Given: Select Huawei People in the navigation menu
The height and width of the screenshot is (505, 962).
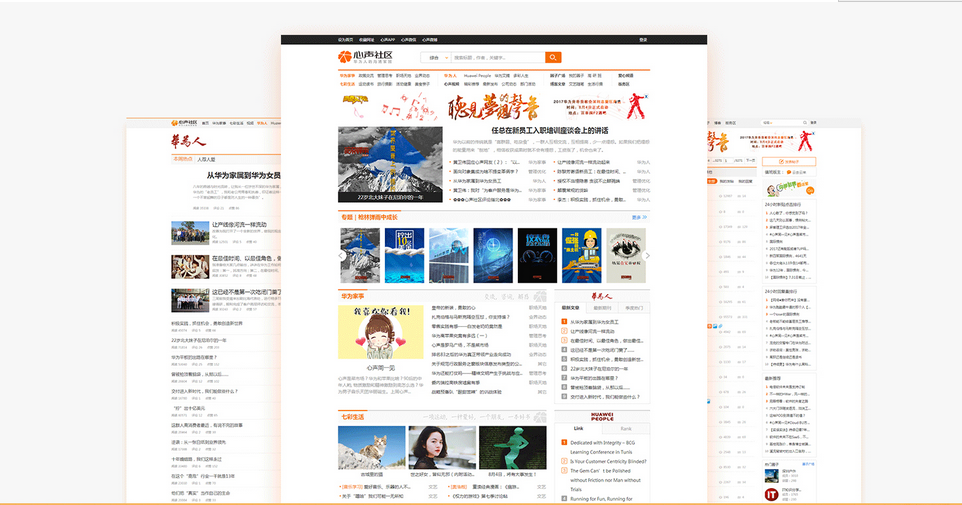Looking at the screenshot, I should pyautogui.click(x=477, y=76).
